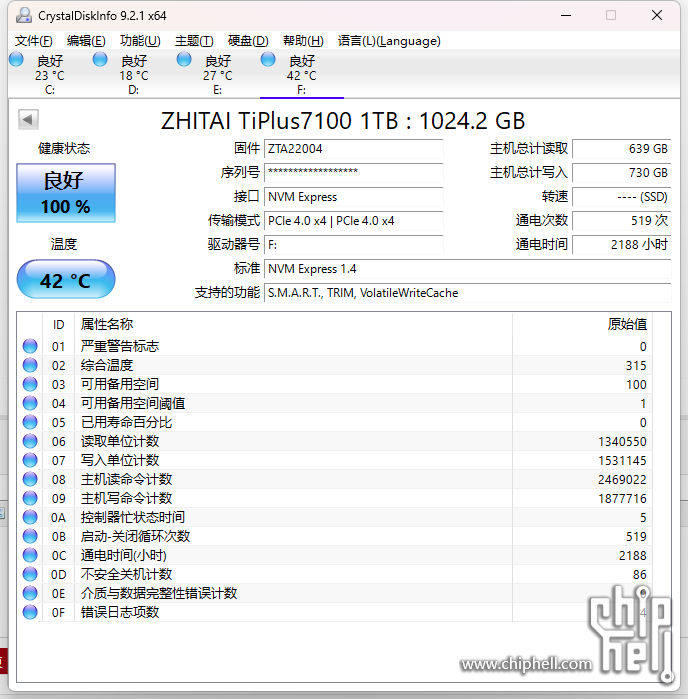Viewport: 688px width, 699px height.
Task: Click the masked serial number field
Action: [x=354, y=173]
